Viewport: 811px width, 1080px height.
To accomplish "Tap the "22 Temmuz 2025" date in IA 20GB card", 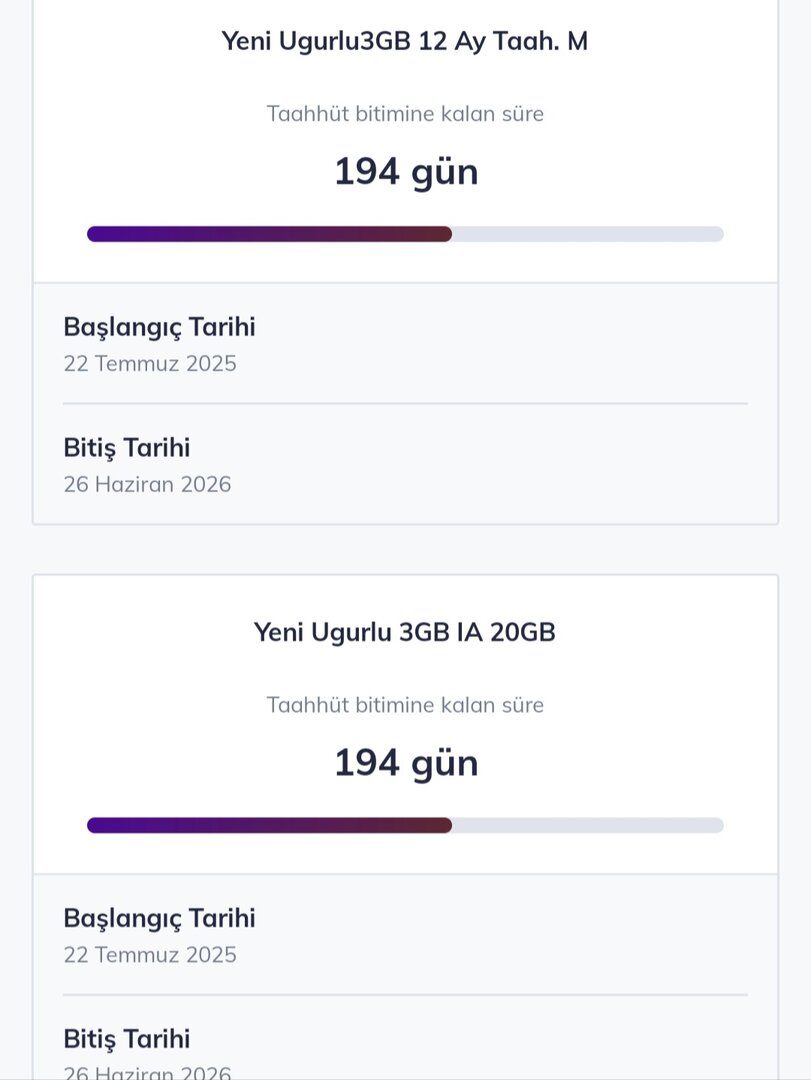I will [x=150, y=954].
